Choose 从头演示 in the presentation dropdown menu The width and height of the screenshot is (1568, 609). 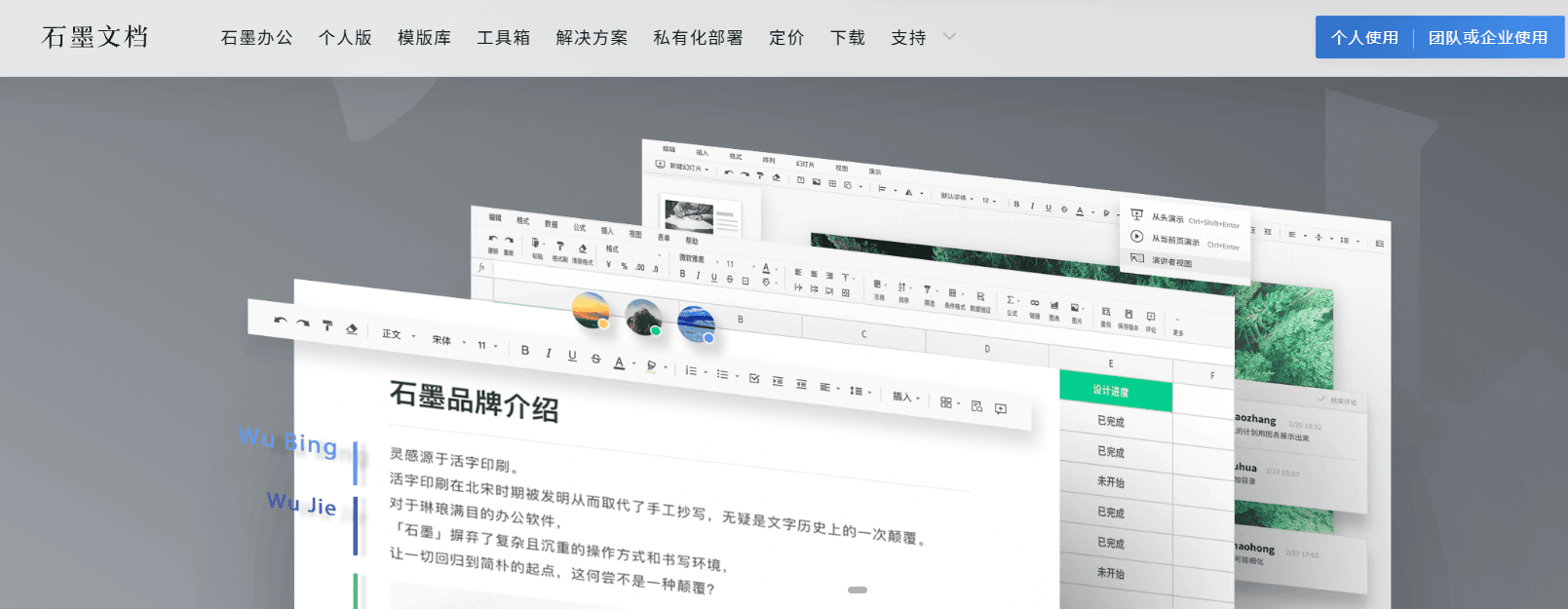(1185, 220)
